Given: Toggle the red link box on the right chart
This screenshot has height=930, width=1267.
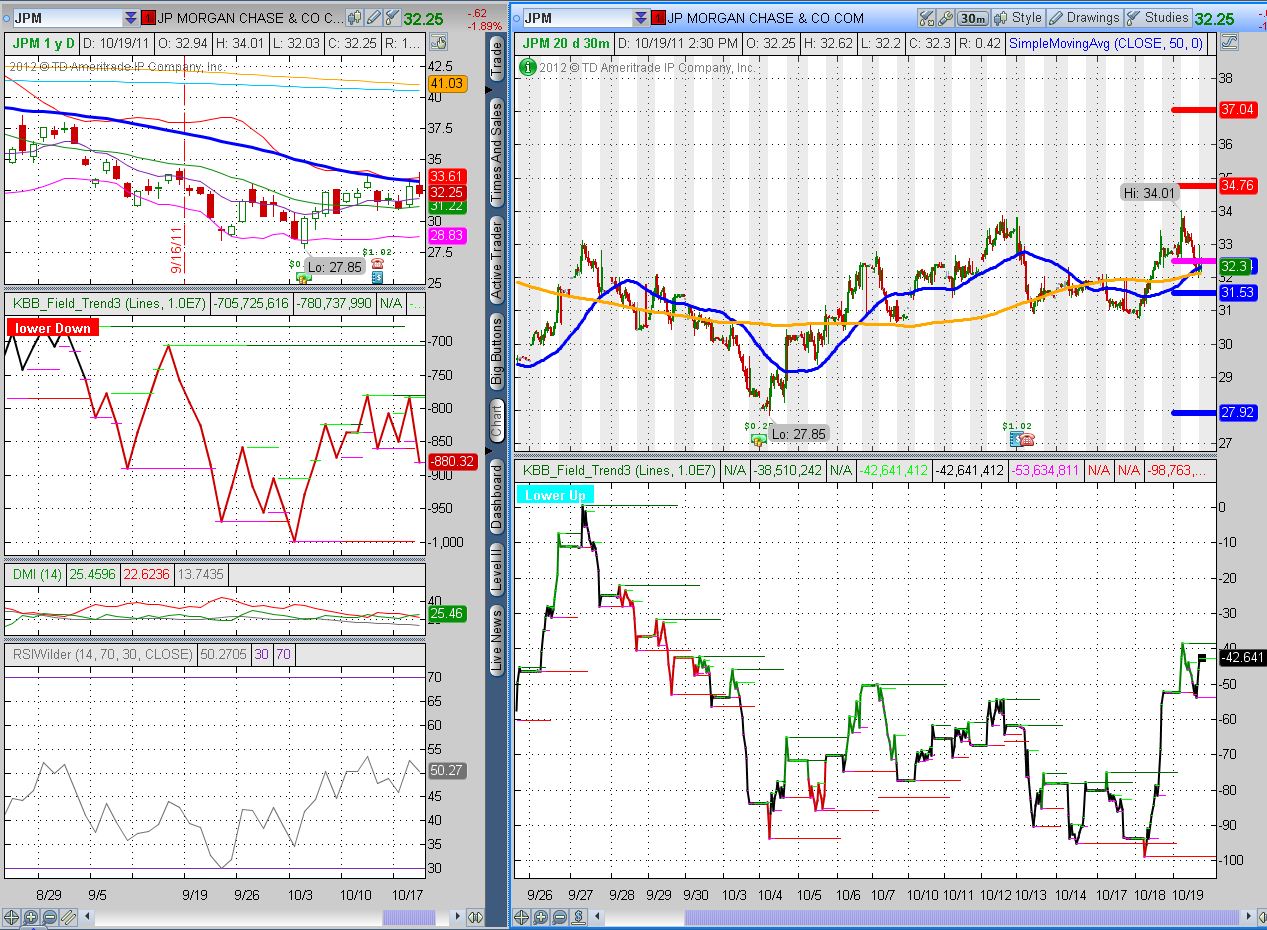Looking at the screenshot, I should tap(658, 17).
